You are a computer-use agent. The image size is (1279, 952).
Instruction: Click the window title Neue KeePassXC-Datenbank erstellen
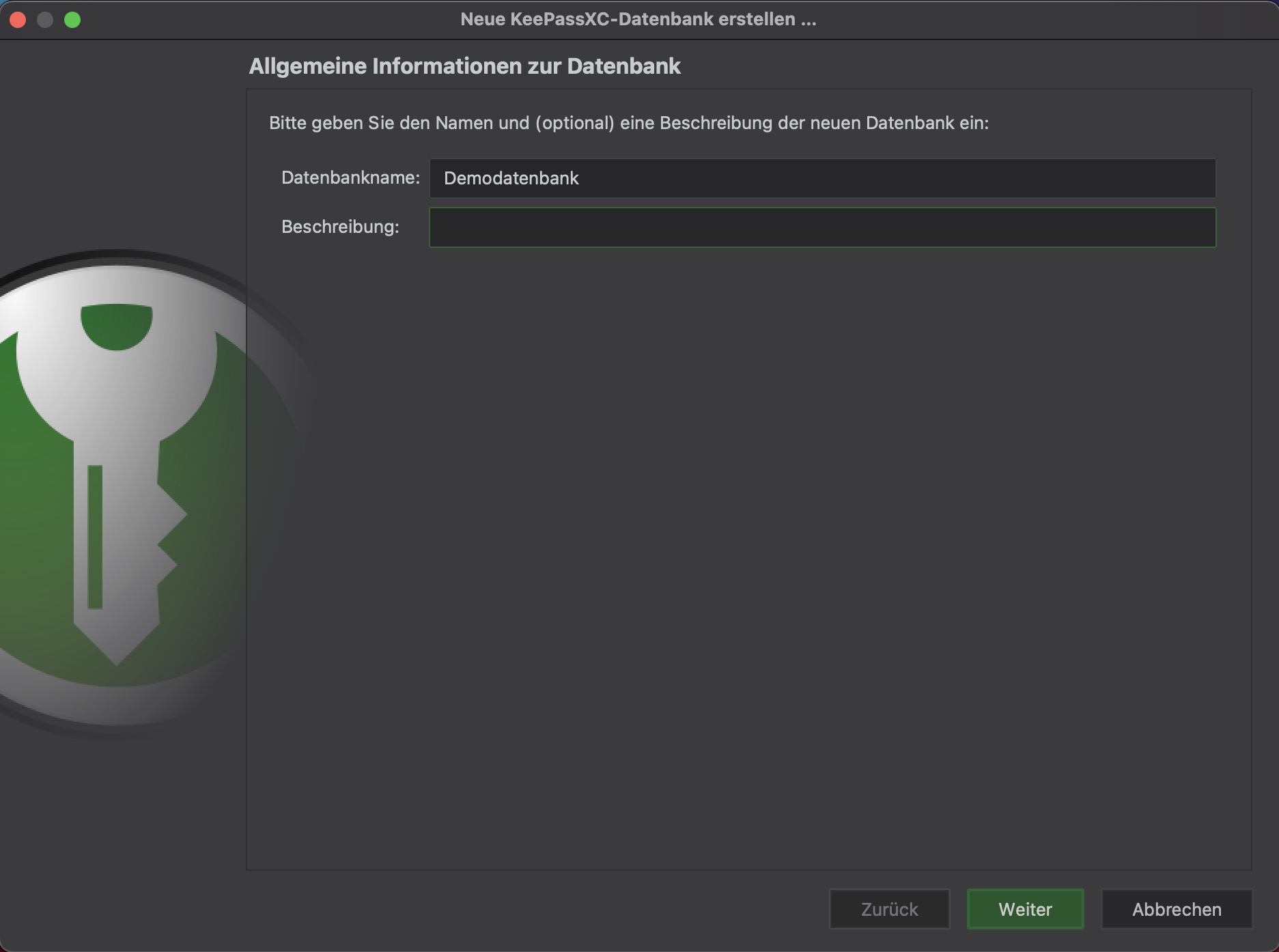(x=638, y=19)
